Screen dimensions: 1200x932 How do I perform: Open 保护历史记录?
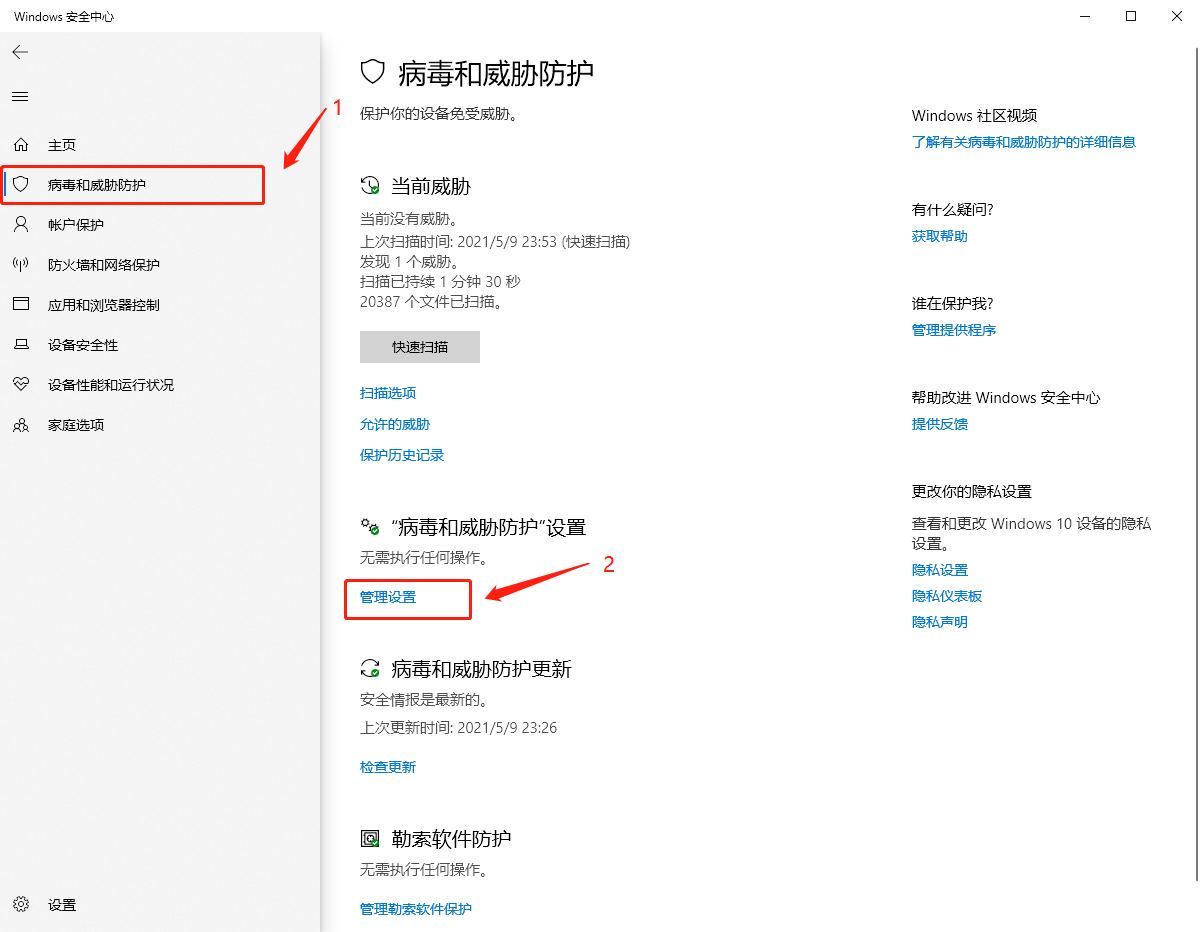(401, 454)
